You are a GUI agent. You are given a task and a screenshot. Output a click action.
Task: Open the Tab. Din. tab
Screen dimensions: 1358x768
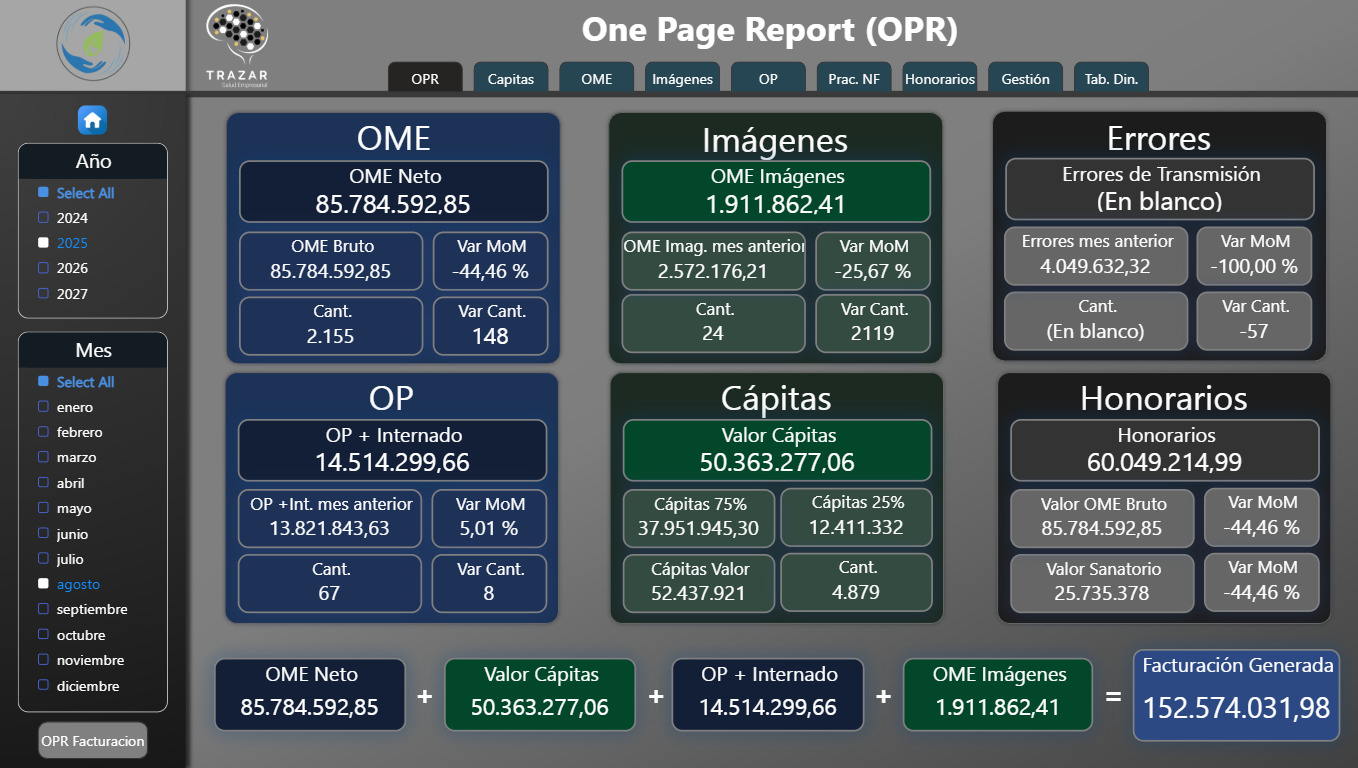tap(1111, 79)
